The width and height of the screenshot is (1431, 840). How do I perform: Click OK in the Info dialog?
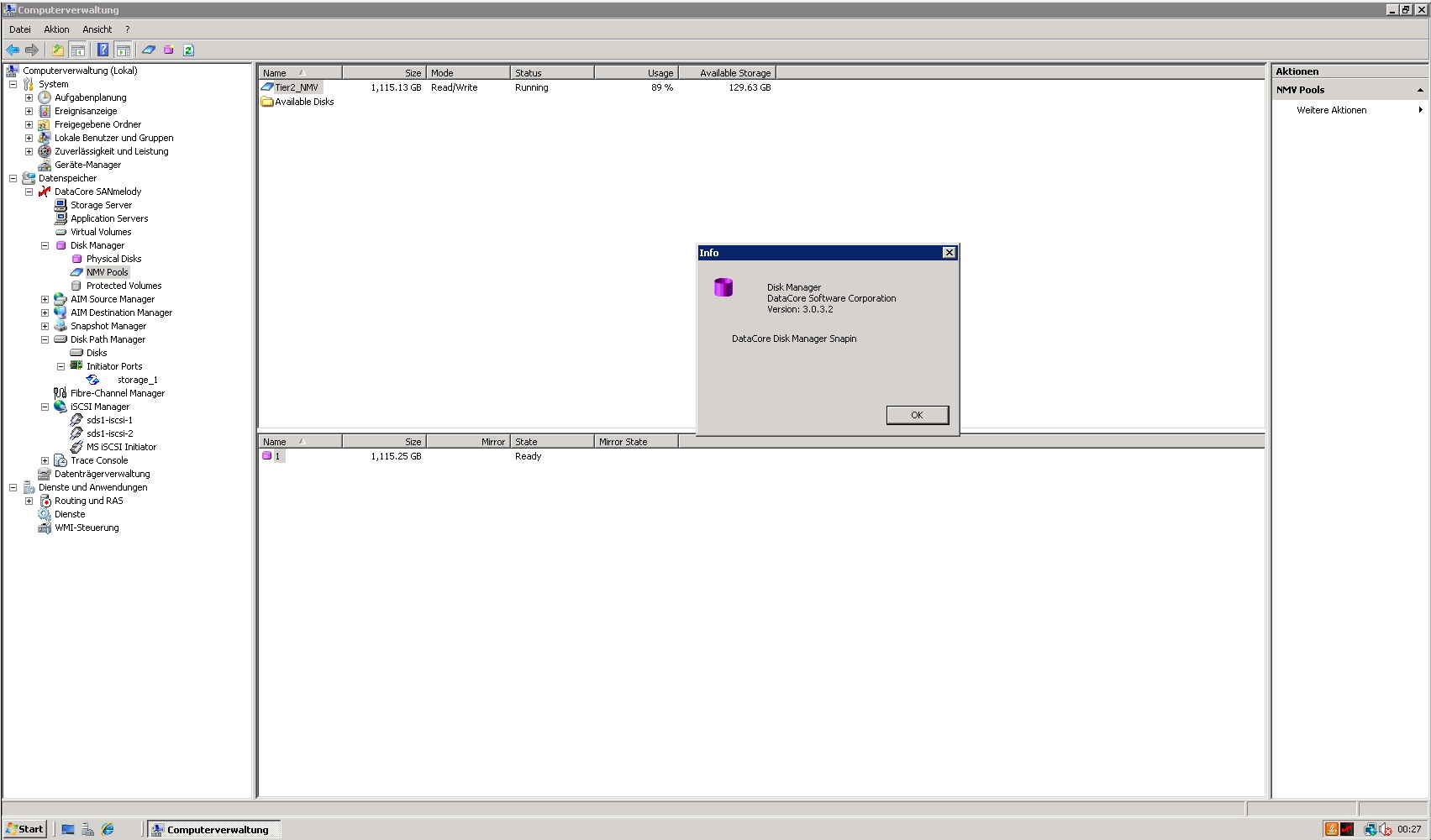coord(918,415)
